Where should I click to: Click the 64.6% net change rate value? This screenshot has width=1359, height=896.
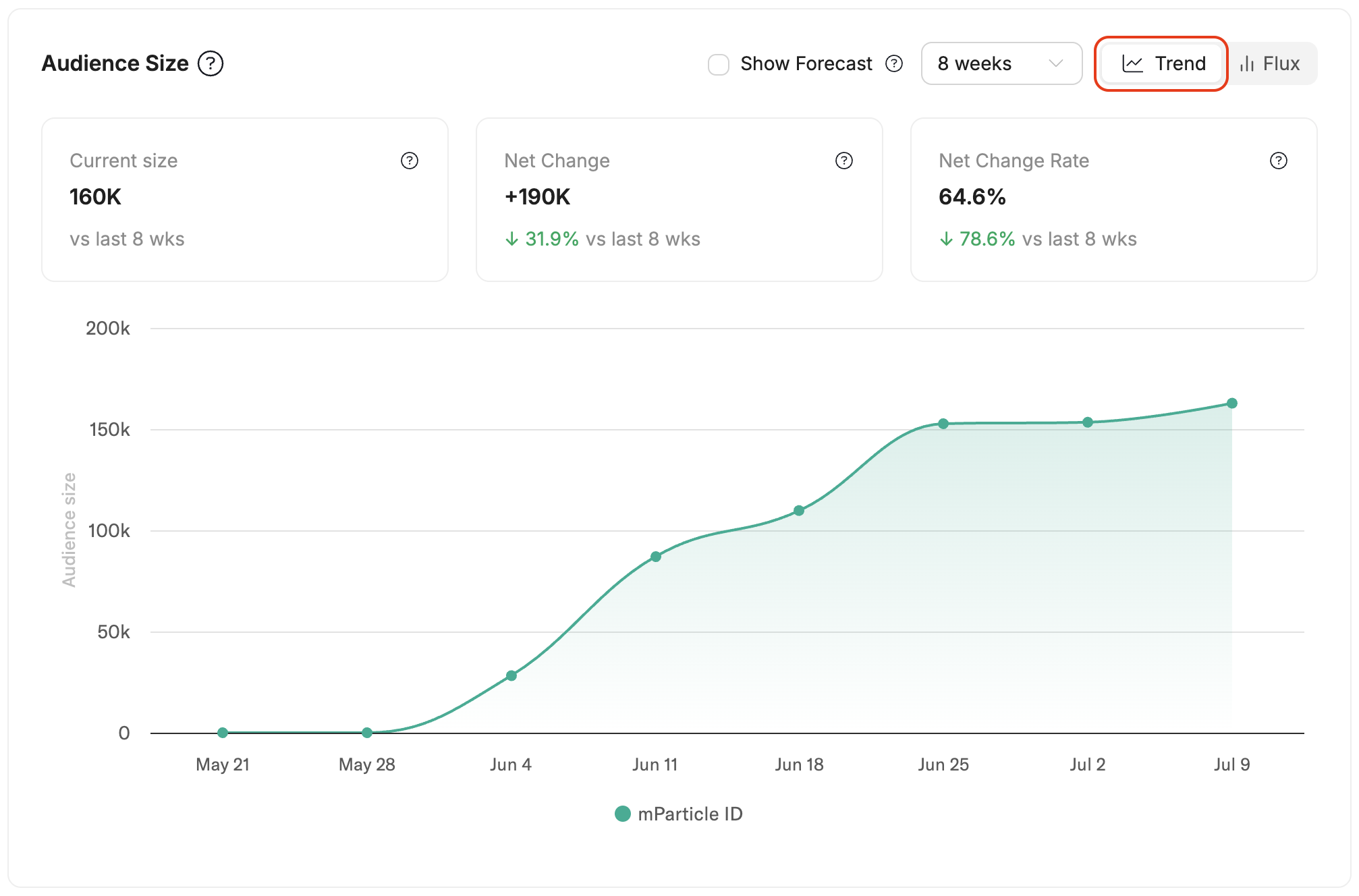972,197
